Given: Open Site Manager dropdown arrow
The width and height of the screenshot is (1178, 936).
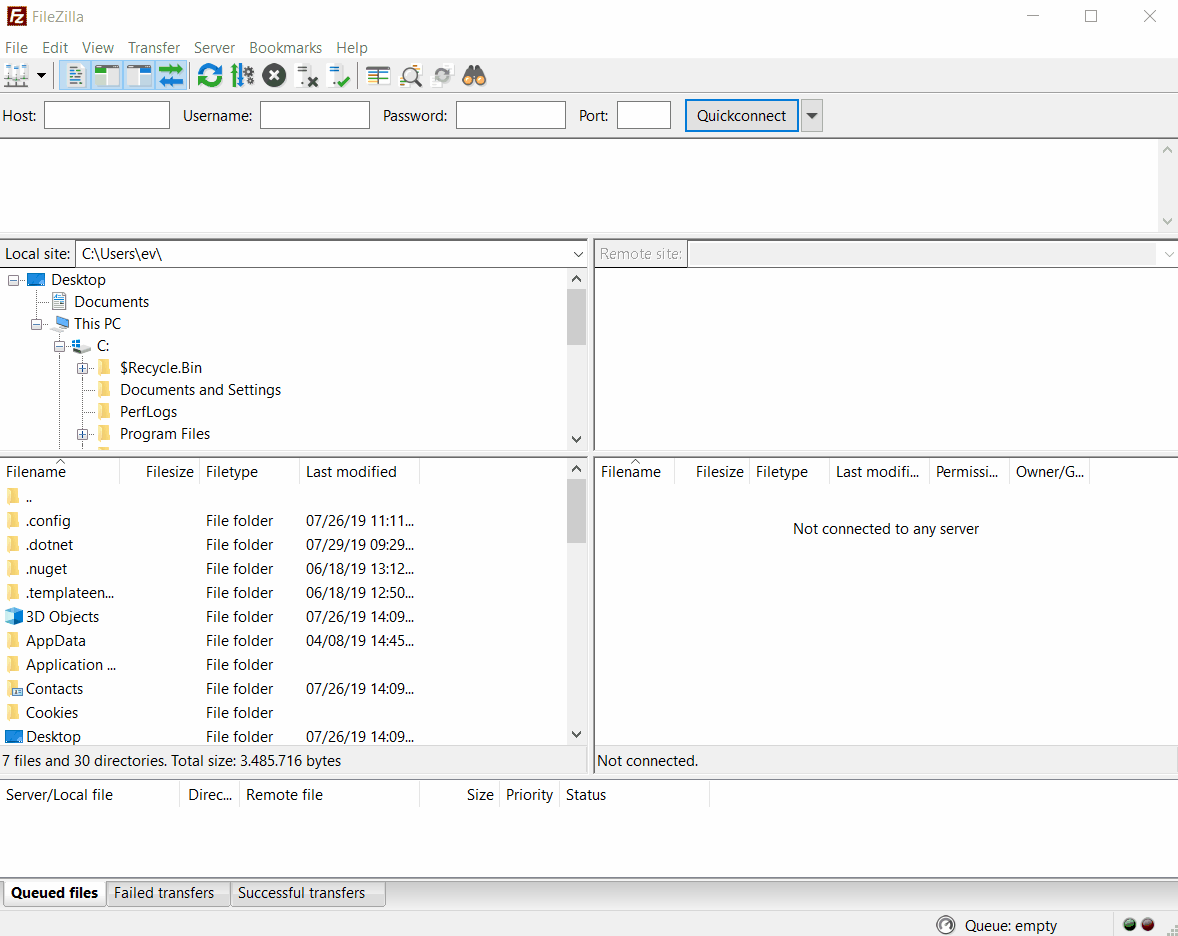Looking at the screenshot, I should click(41, 76).
